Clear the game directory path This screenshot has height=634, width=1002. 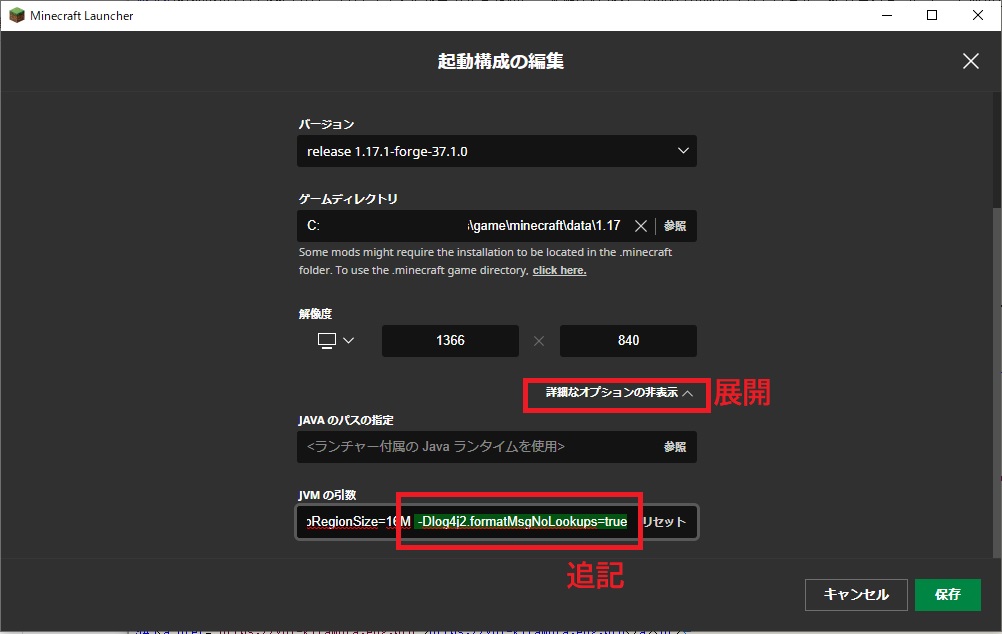pyautogui.click(x=640, y=226)
